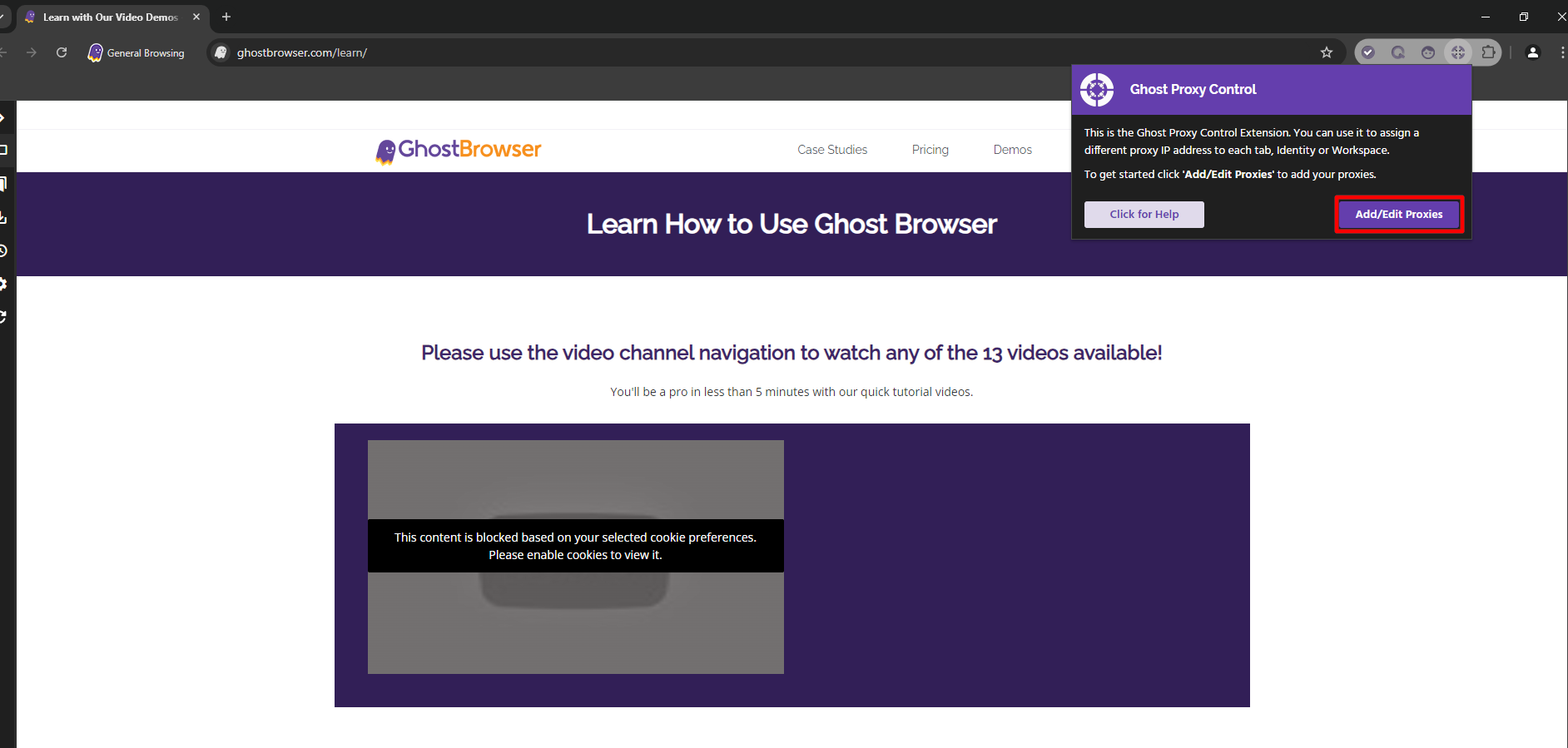This screenshot has width=1568, height=748.
Task: Open the profile avatar icon
Action: coord(1533,52)
